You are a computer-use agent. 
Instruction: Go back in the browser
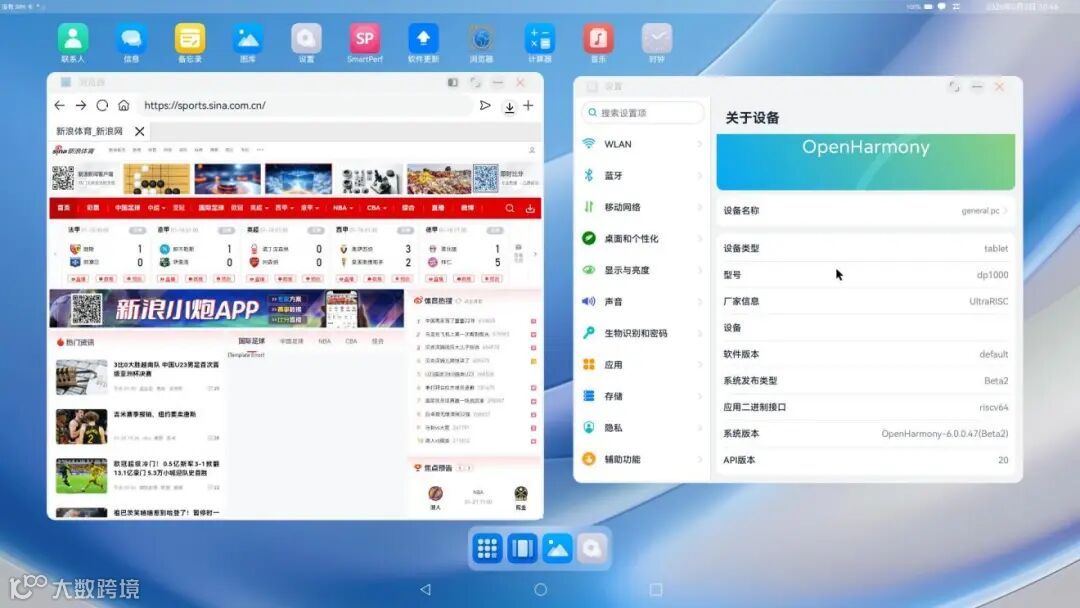point(60,105)
